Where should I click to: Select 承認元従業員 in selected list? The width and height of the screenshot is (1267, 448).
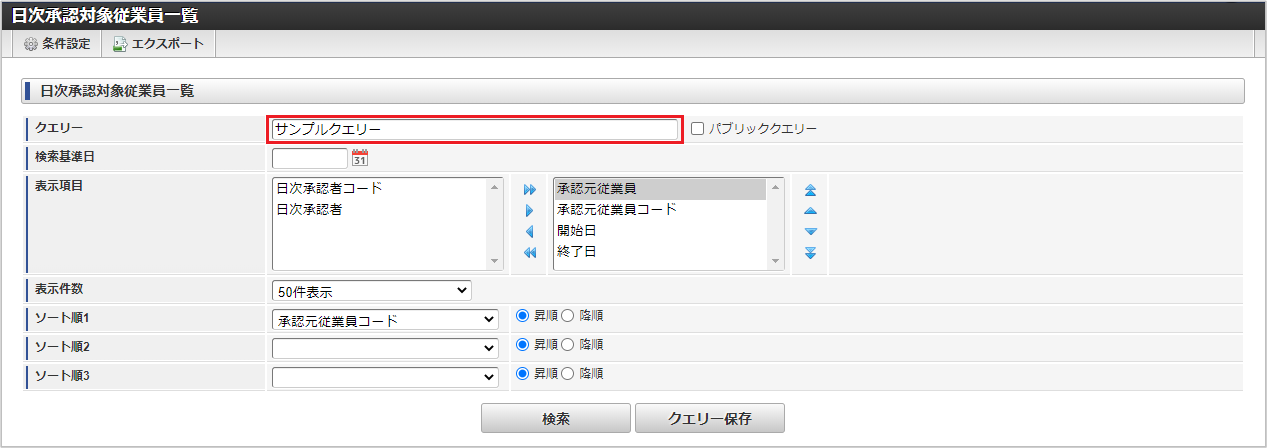660,189
